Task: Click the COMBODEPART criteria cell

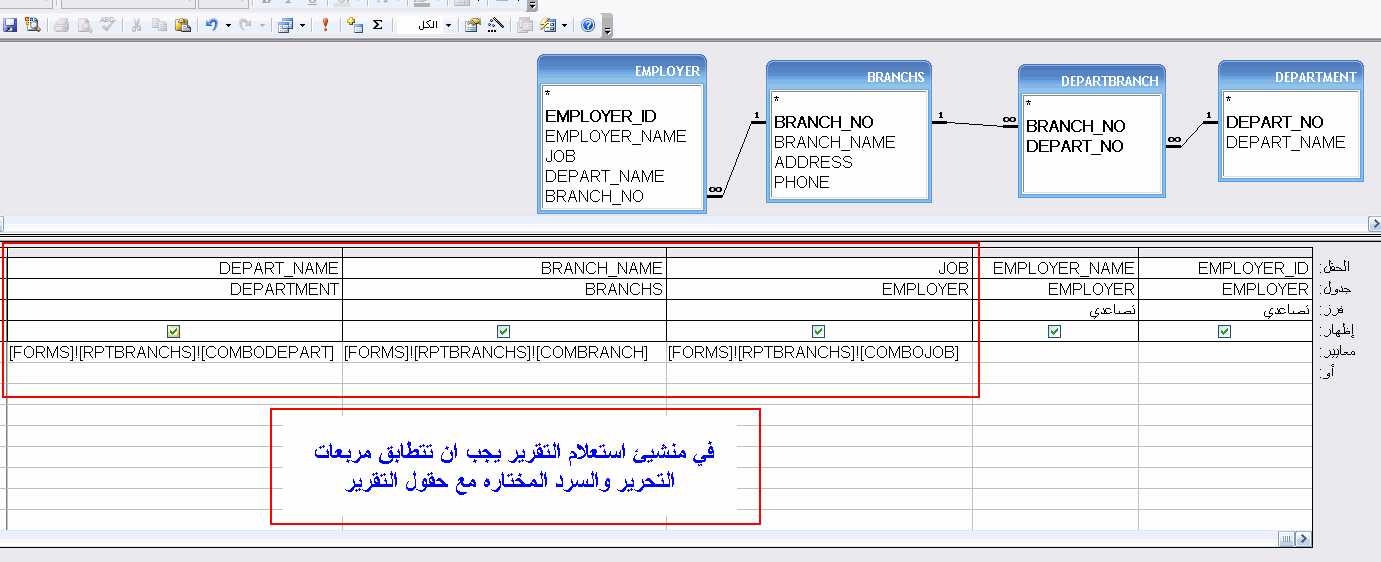Action: [x=172, y=352]
